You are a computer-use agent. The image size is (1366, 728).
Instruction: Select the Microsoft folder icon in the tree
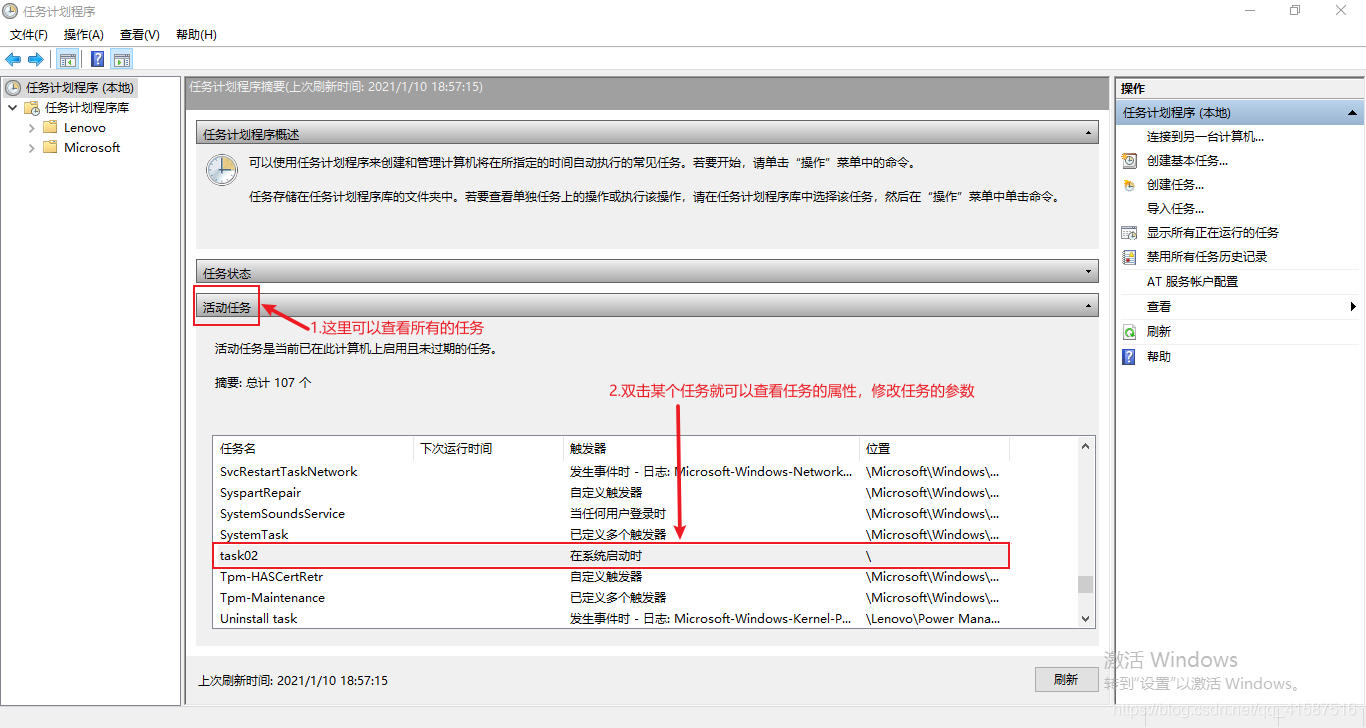50,147
